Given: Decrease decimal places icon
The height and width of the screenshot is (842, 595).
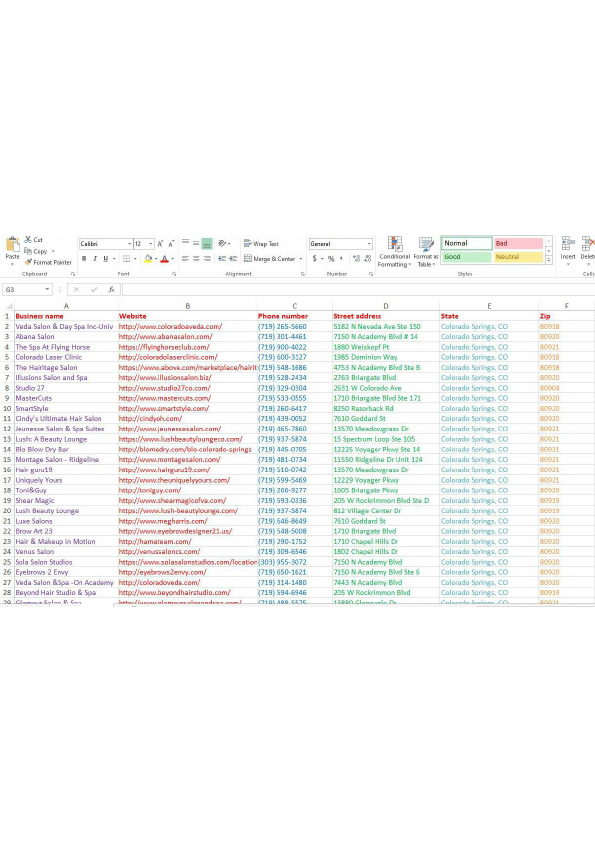Looking at the screenshot, I should [368, 259].
